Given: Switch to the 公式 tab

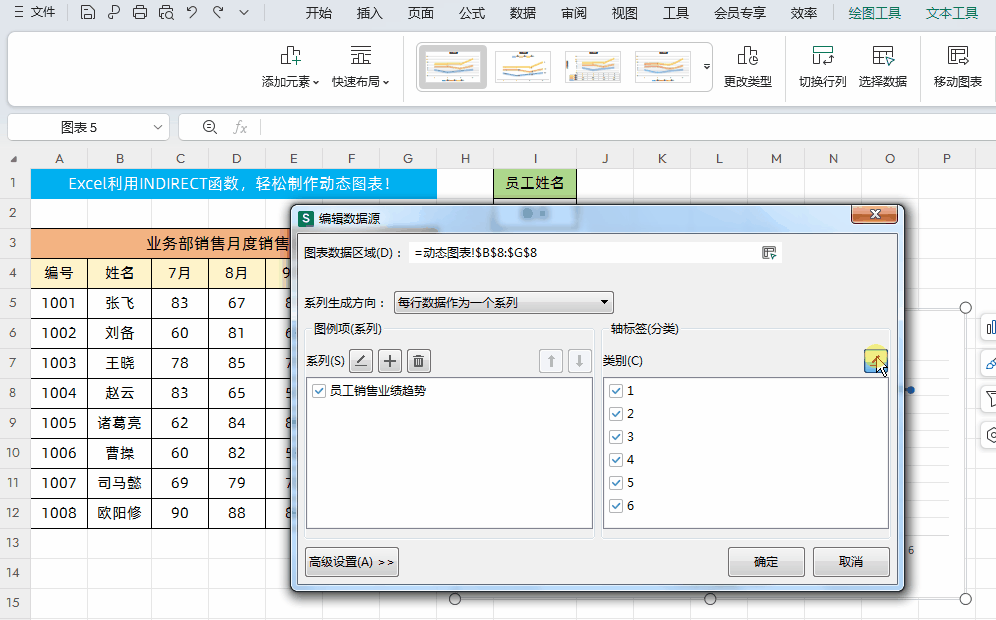Looking at the screenshot, I should click(472, 13).
